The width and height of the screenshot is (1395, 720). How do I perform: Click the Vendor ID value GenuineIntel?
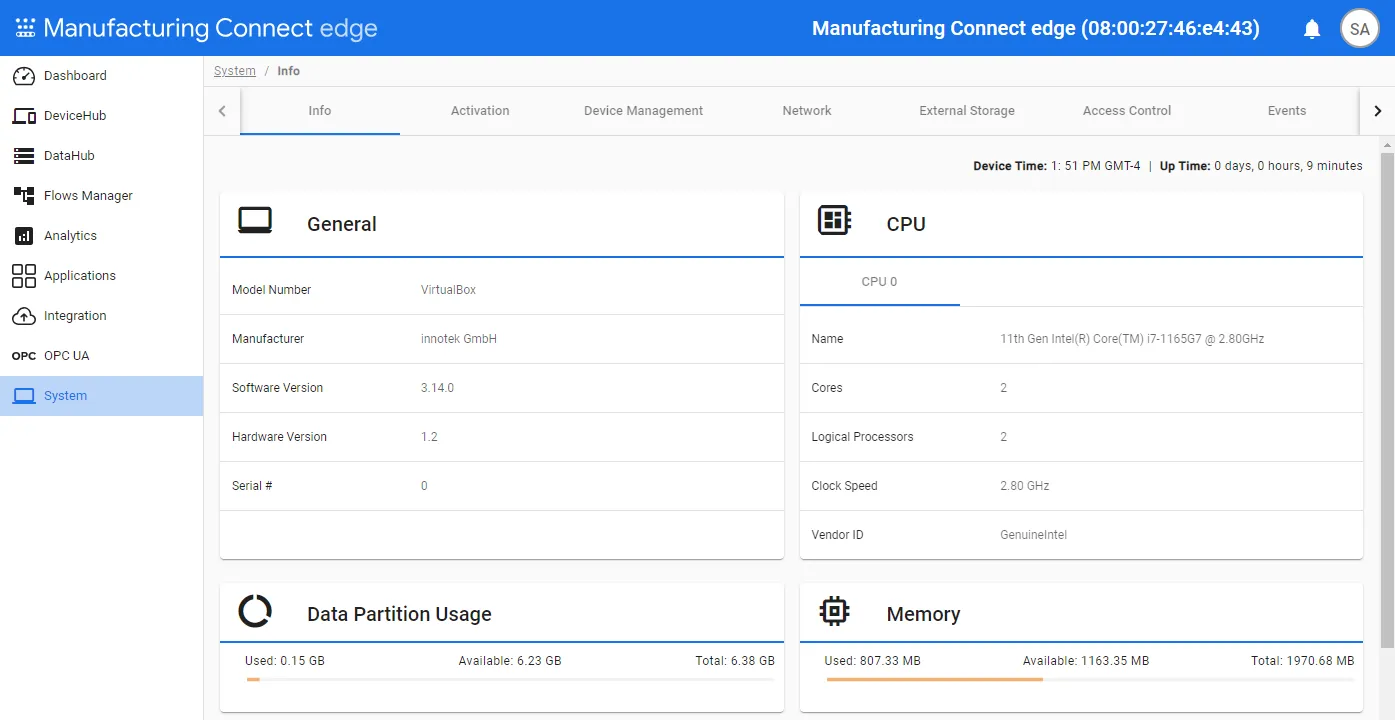coord(1033,535)
